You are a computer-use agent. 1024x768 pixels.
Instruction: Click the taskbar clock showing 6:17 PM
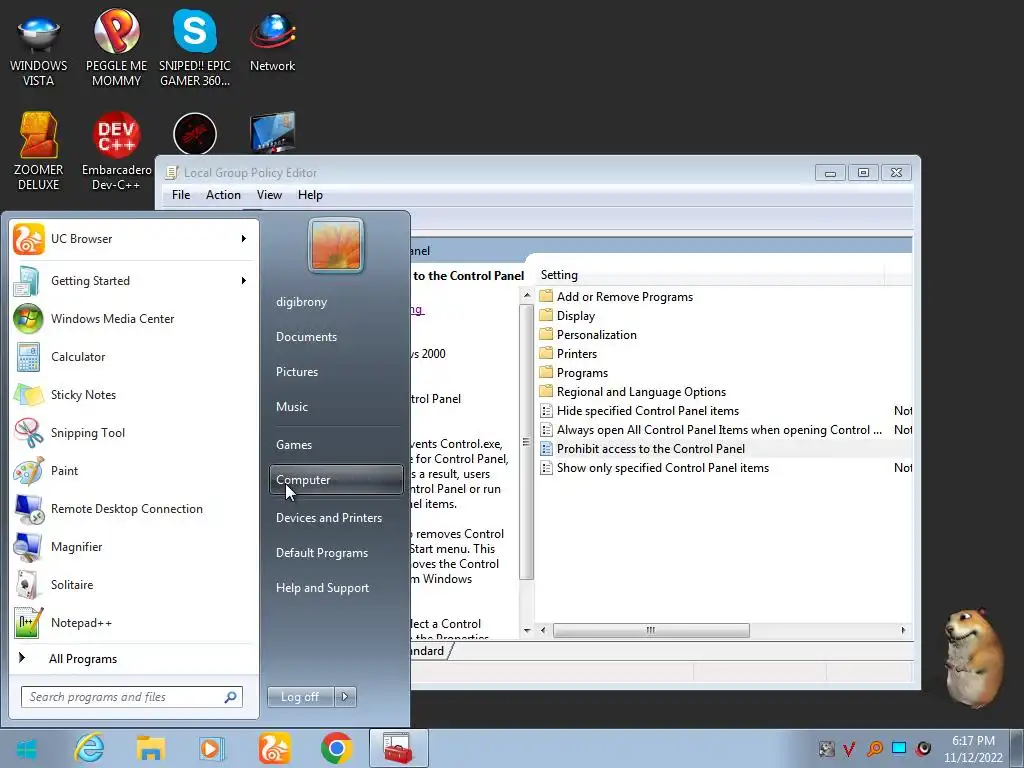click(x=973, y=749)
